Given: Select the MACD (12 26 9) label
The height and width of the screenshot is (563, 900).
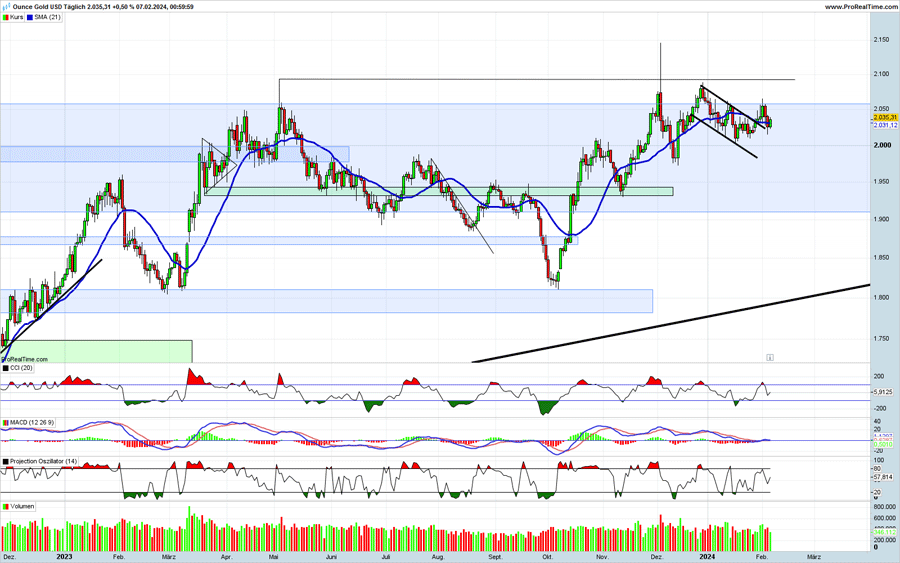Looking at the screenshot, I should click(29, 423).
